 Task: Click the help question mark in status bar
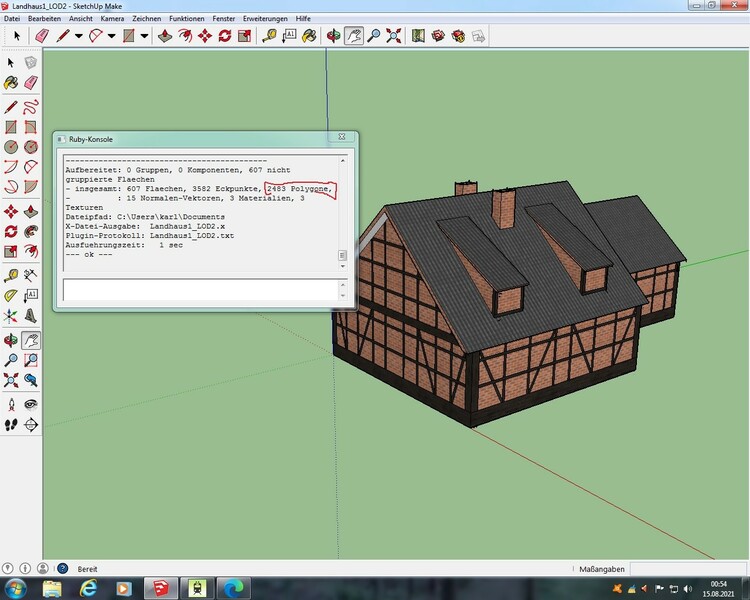(x=65, y=568)
